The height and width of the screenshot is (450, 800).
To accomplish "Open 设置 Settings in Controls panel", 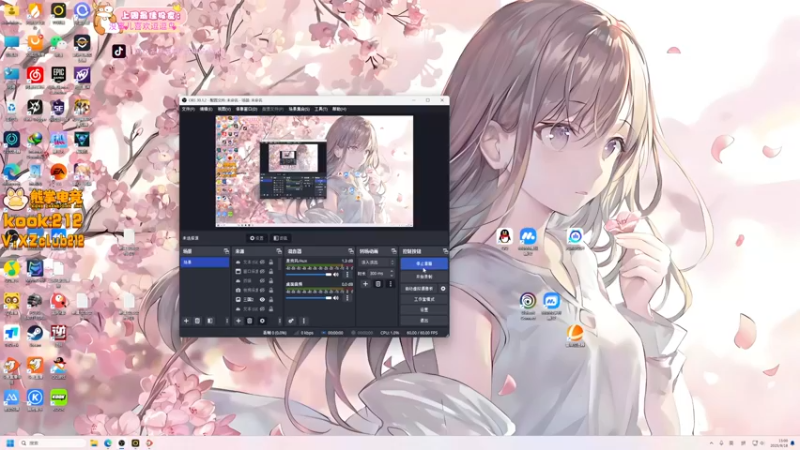I will pyautogui.click(x=424, y=310).
